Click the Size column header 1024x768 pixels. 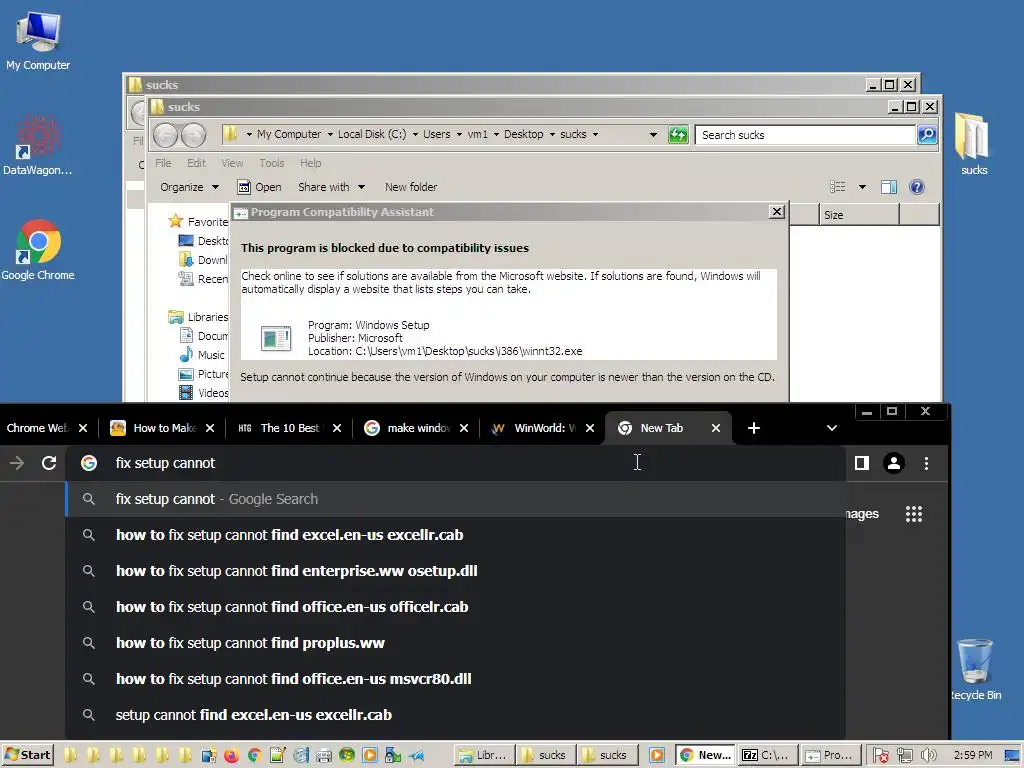pos(859,215)
